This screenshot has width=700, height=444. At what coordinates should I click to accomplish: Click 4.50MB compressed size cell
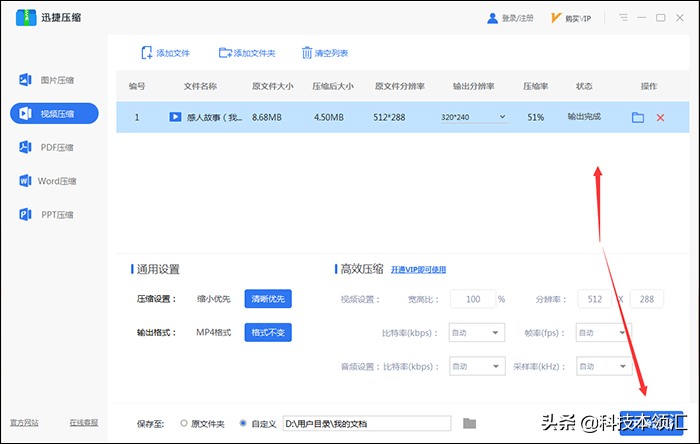pyautogui.click(x=329, y=117)
